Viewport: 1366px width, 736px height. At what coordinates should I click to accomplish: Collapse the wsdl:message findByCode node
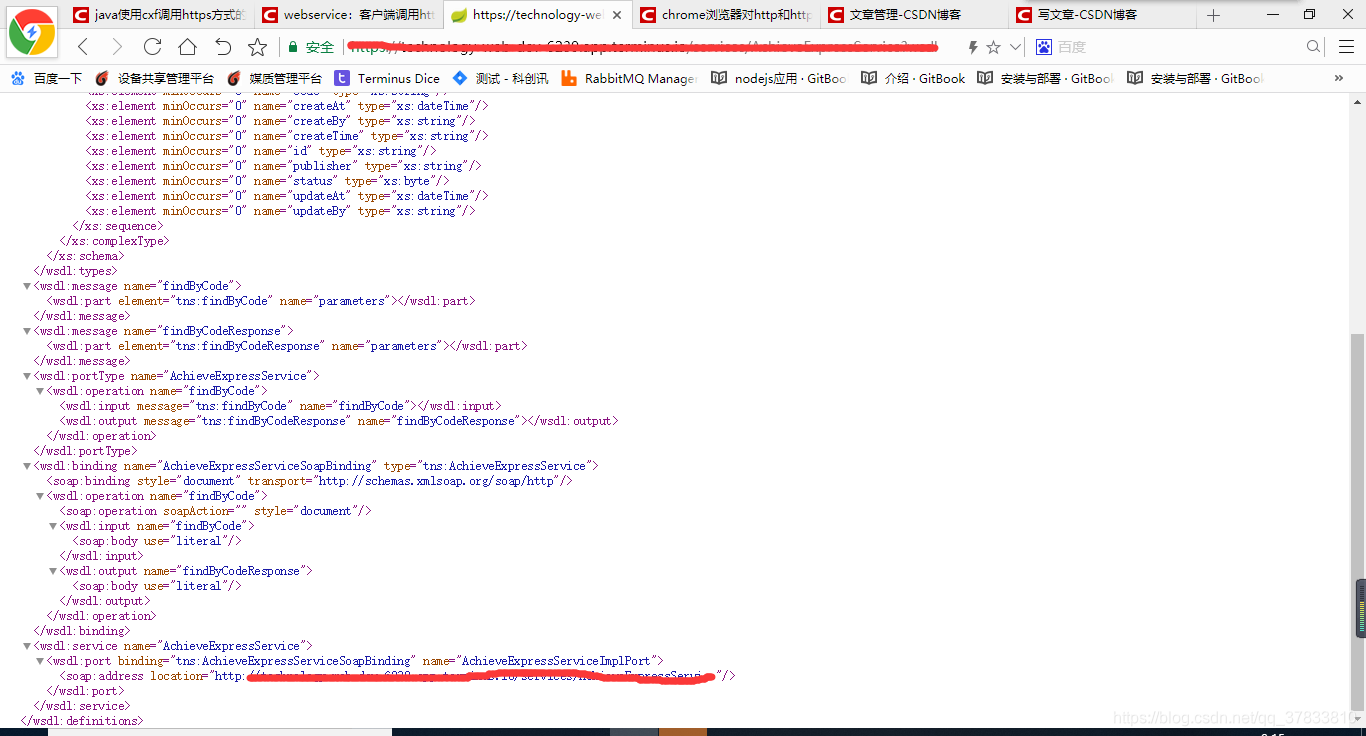27,286
